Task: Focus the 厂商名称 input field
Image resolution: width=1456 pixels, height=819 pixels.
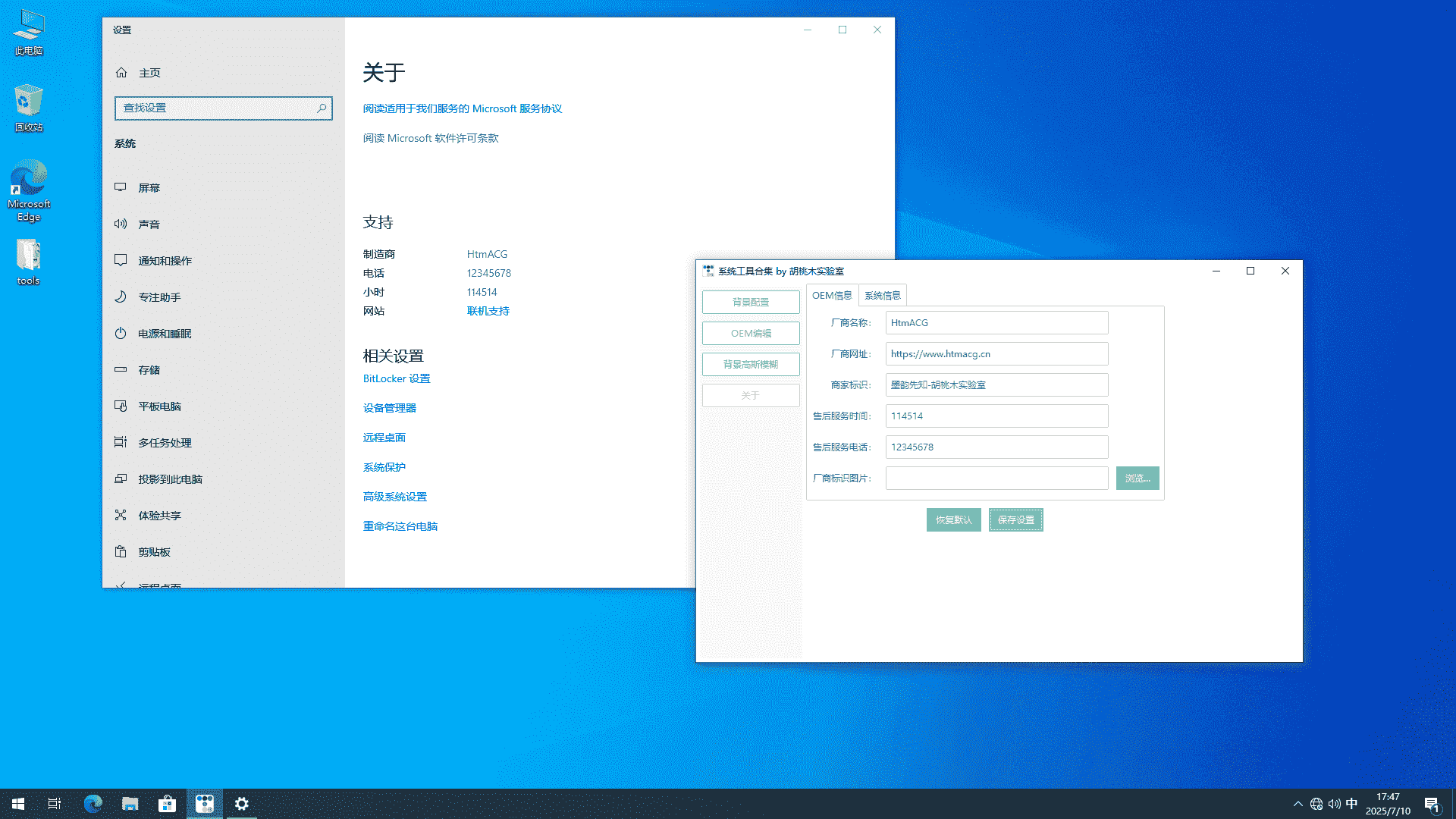Action: [x=996, y=322]
